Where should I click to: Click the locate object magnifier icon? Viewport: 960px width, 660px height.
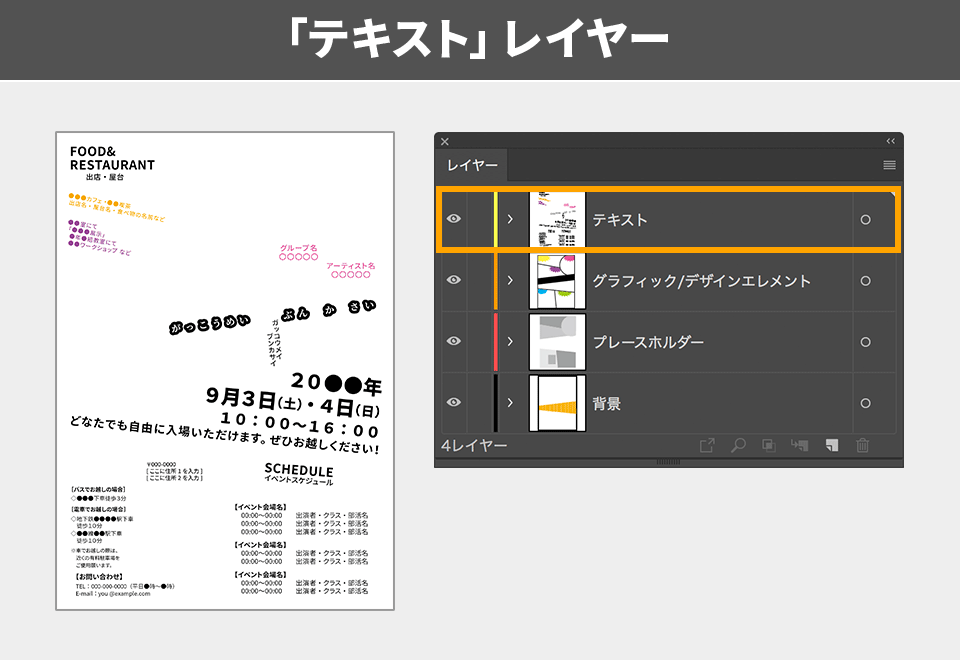click(738, 445)
